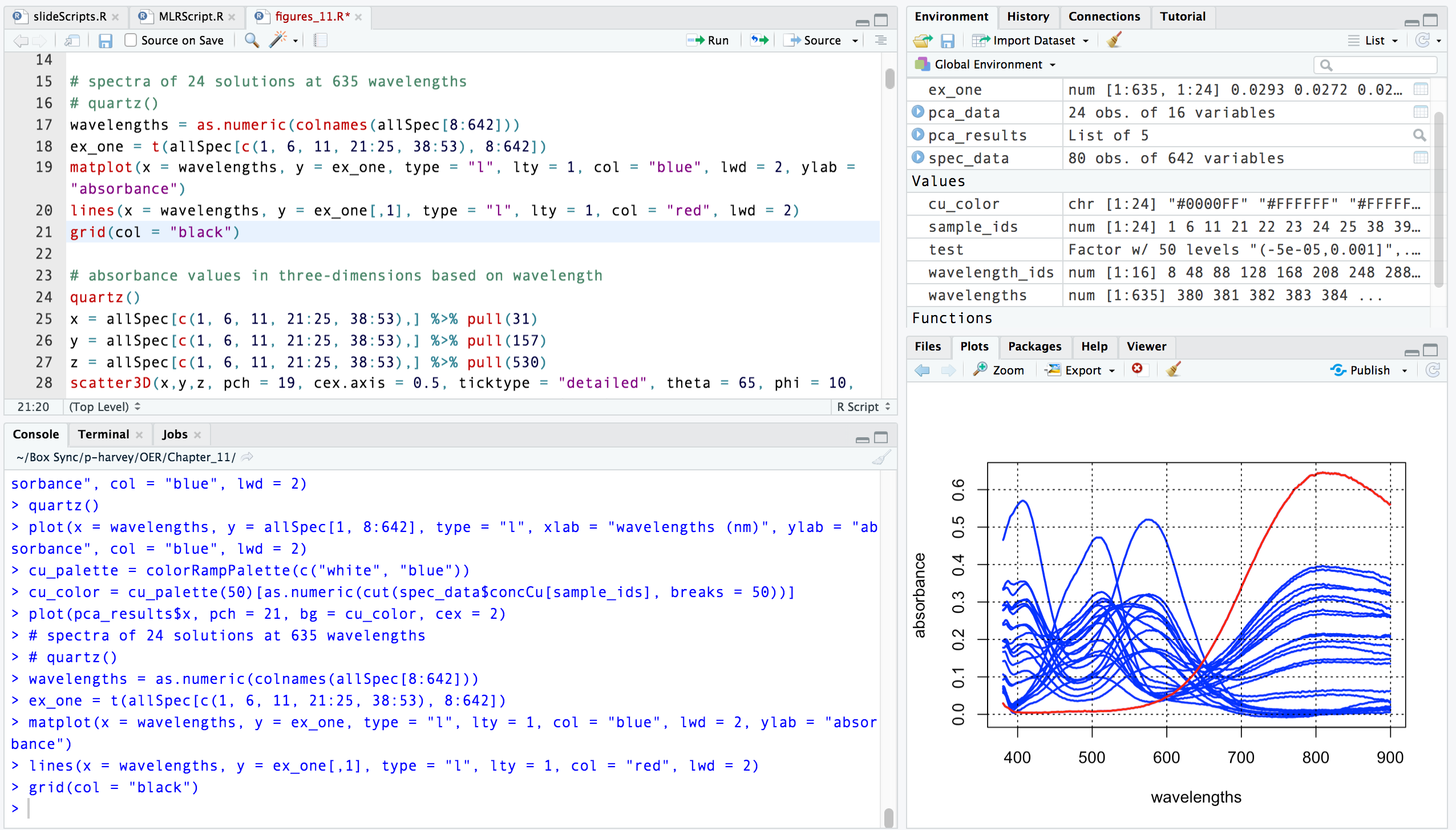
Task: Open the Import Dataset dropdown
Action: (1033, 41)
